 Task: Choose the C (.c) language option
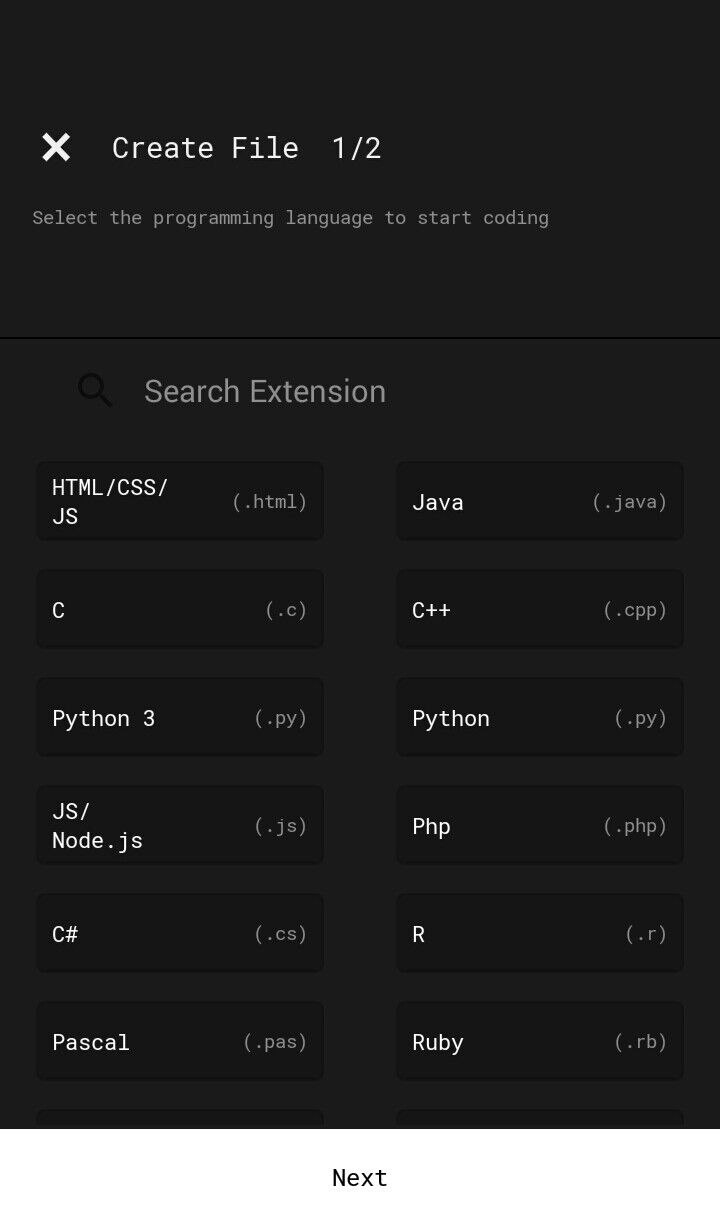180,609
